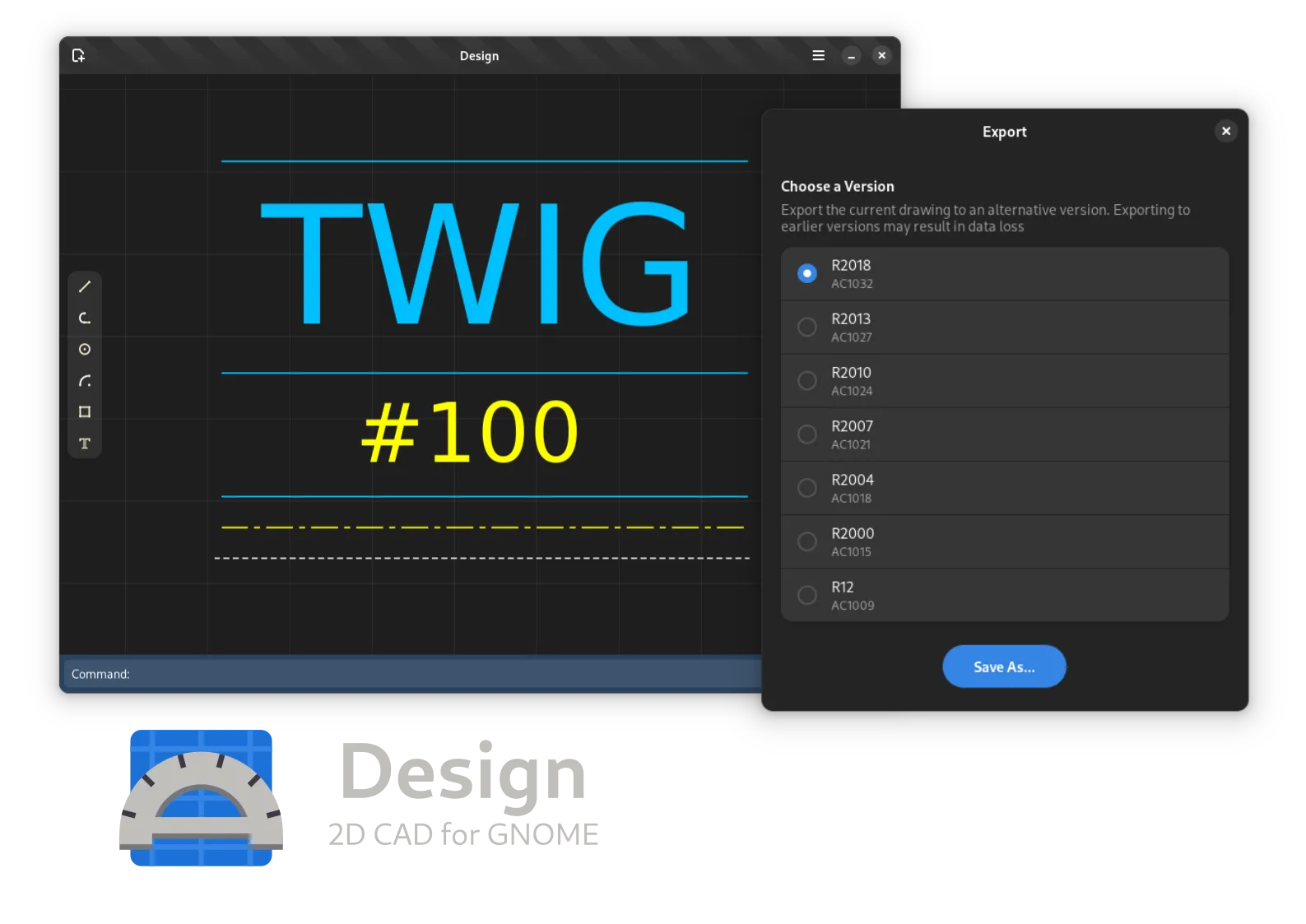Close the Export dialog
The height and width of the screenshot is (924, 1306).
coord(1225,131)
